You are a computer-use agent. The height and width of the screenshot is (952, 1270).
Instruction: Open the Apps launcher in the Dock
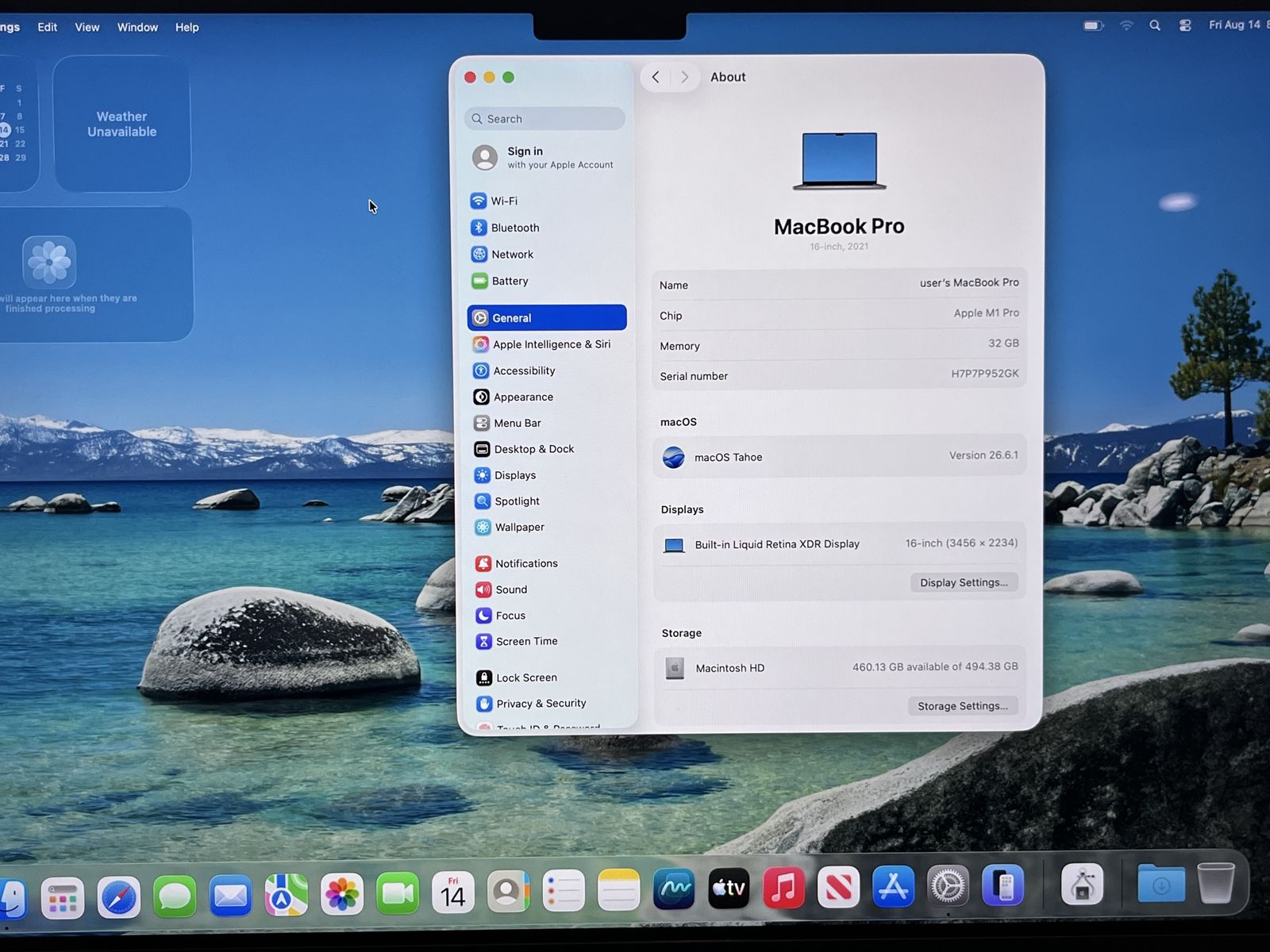63,898
